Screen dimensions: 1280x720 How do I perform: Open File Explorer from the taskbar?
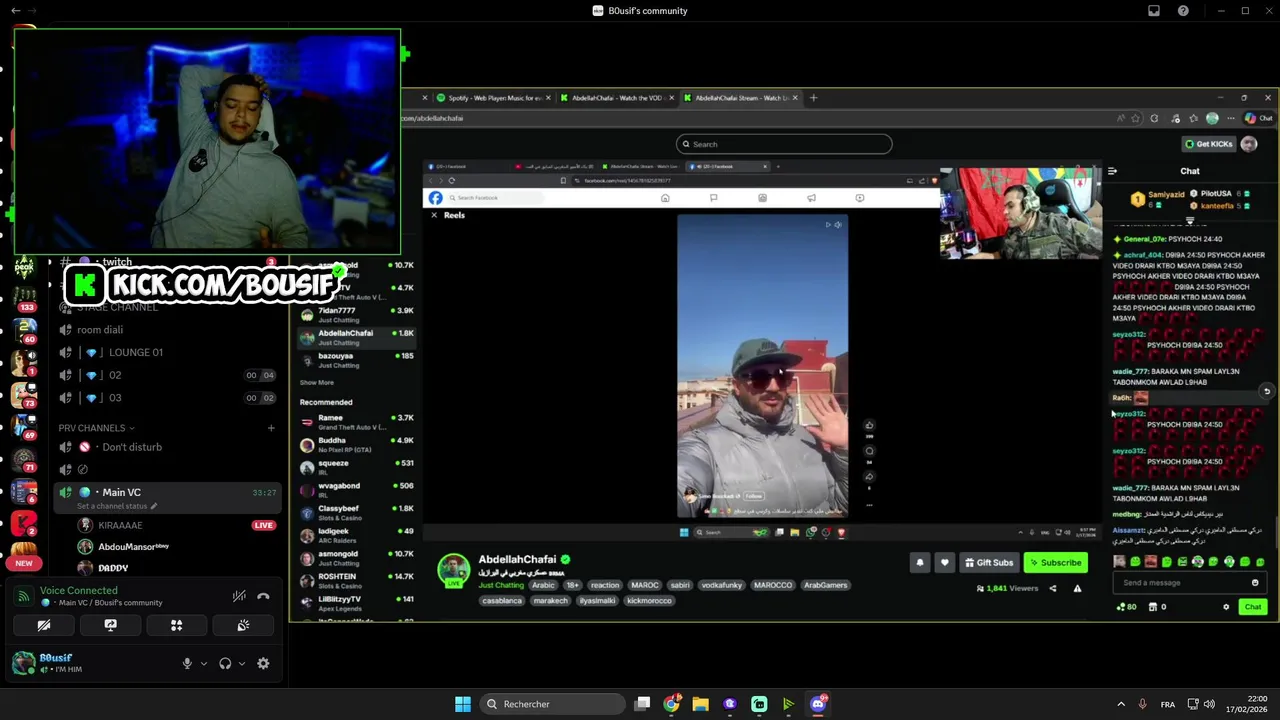700,704
